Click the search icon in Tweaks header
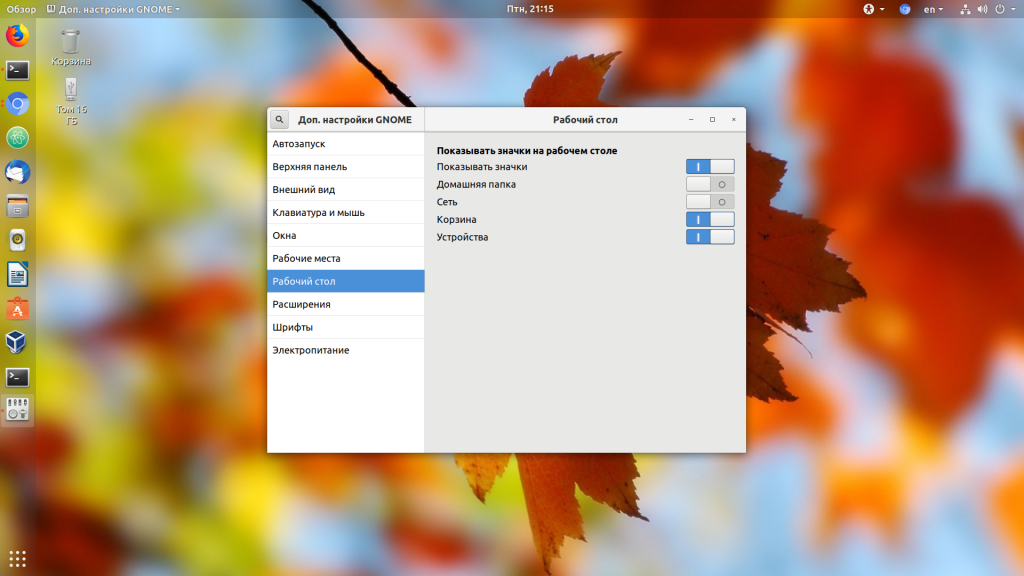1024x576 pixels. (280, 119)
